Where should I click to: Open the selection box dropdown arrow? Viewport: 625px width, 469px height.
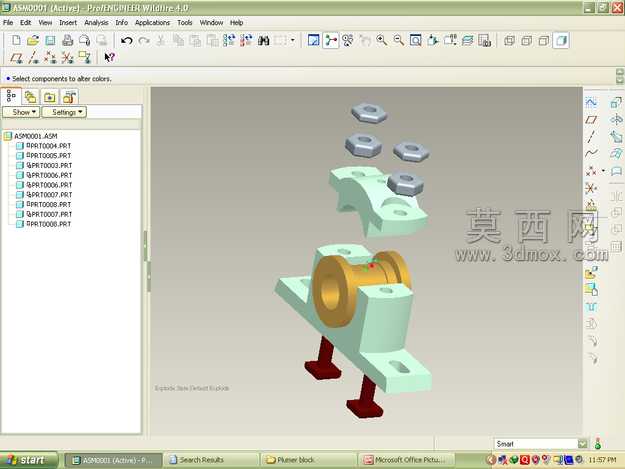[293, 41]
